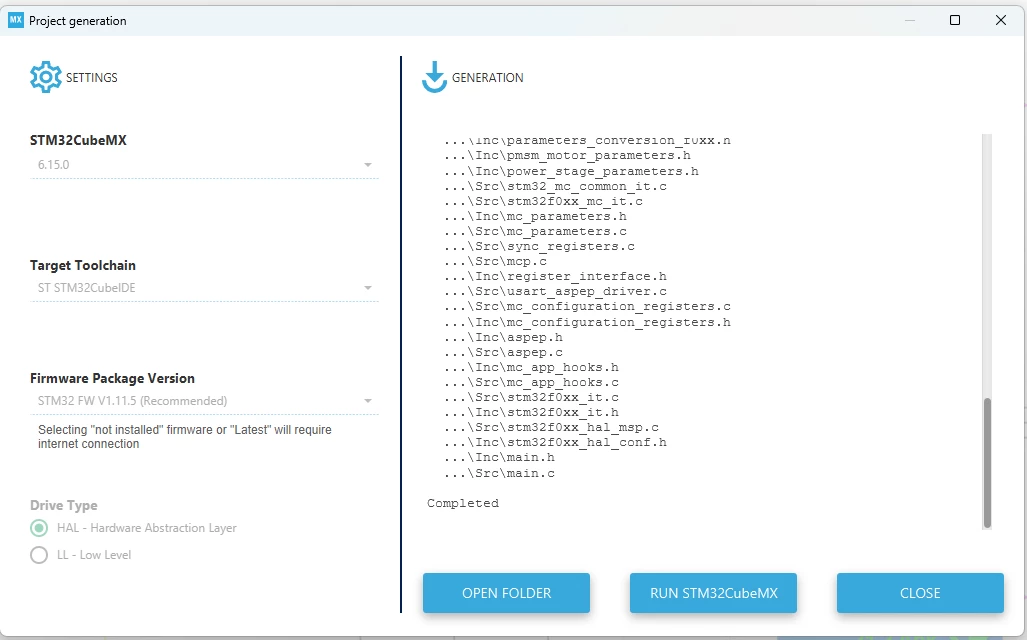Click the ...\Src\mcp.c log line
The width and height of the screenshot is (1027, 640).
click(x=495, y=261)
